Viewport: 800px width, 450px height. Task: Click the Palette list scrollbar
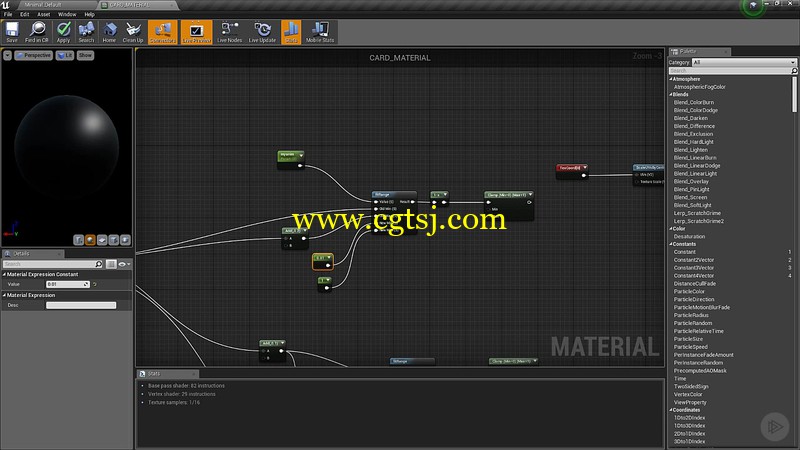(x=794, y=94)
